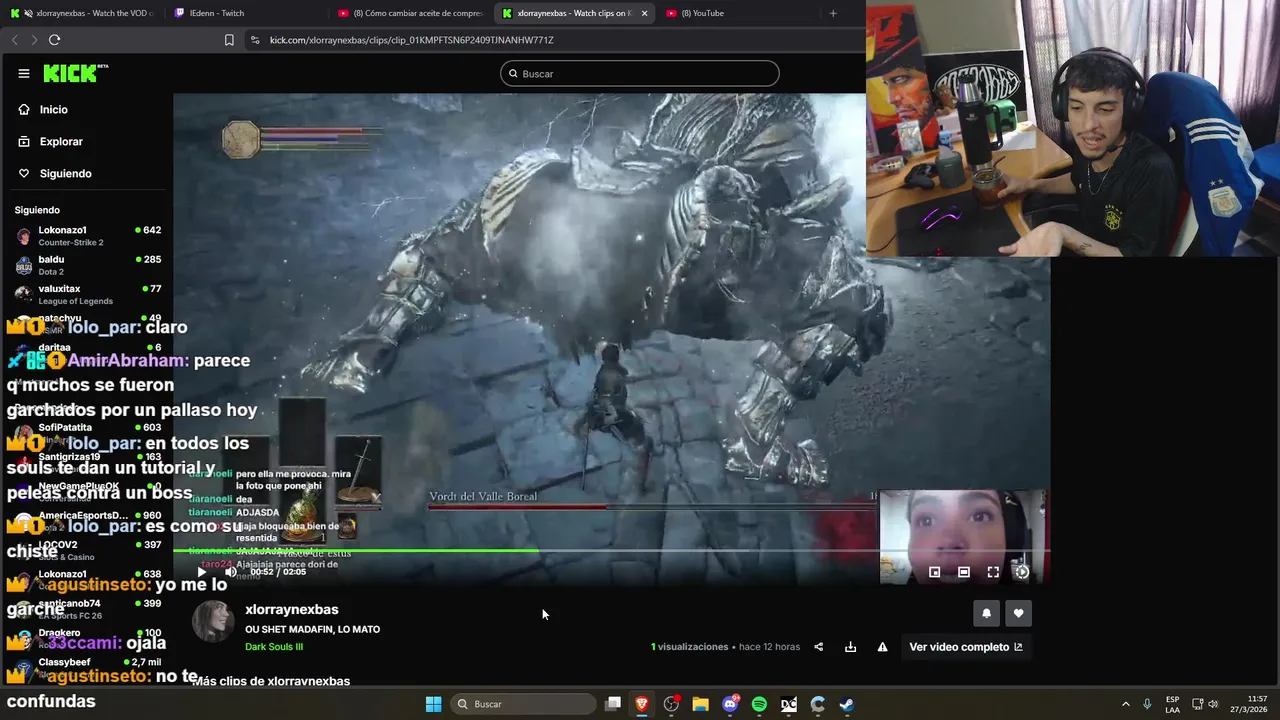
Task: Download this clip
Action: click(x=850, y=647)
